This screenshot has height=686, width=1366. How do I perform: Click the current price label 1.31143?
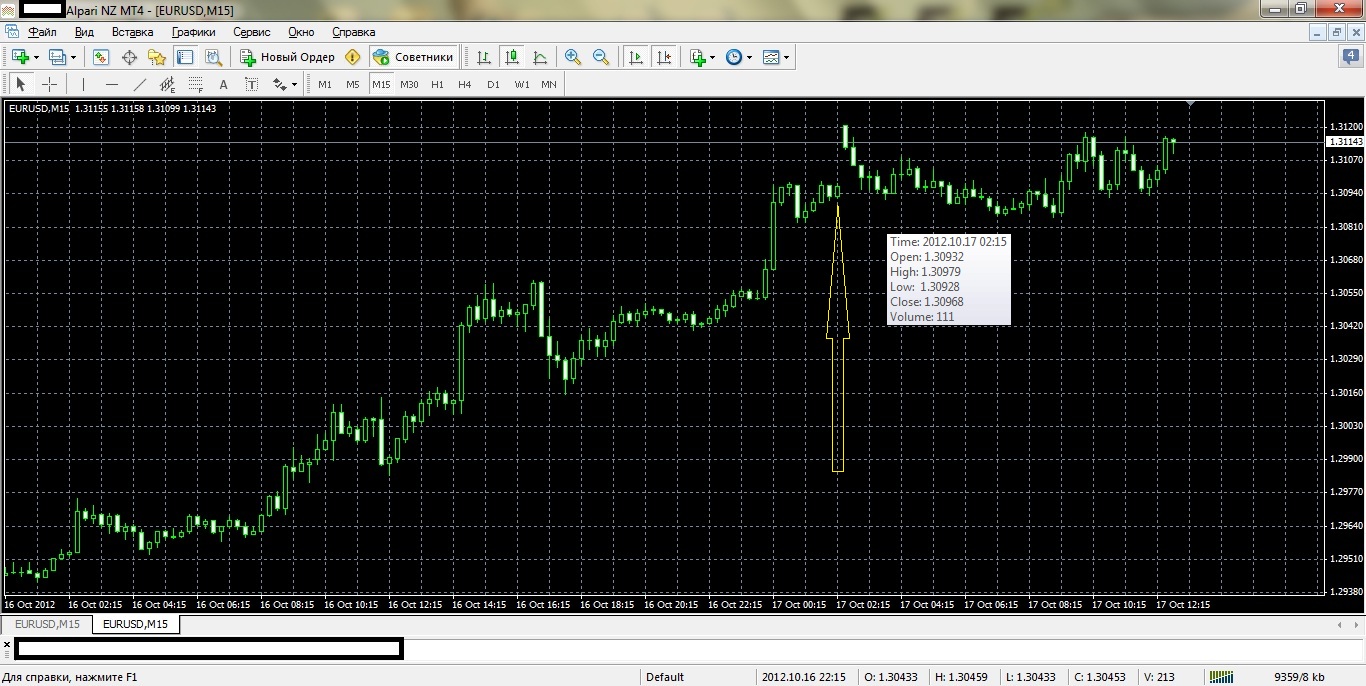click(1346, 142)
